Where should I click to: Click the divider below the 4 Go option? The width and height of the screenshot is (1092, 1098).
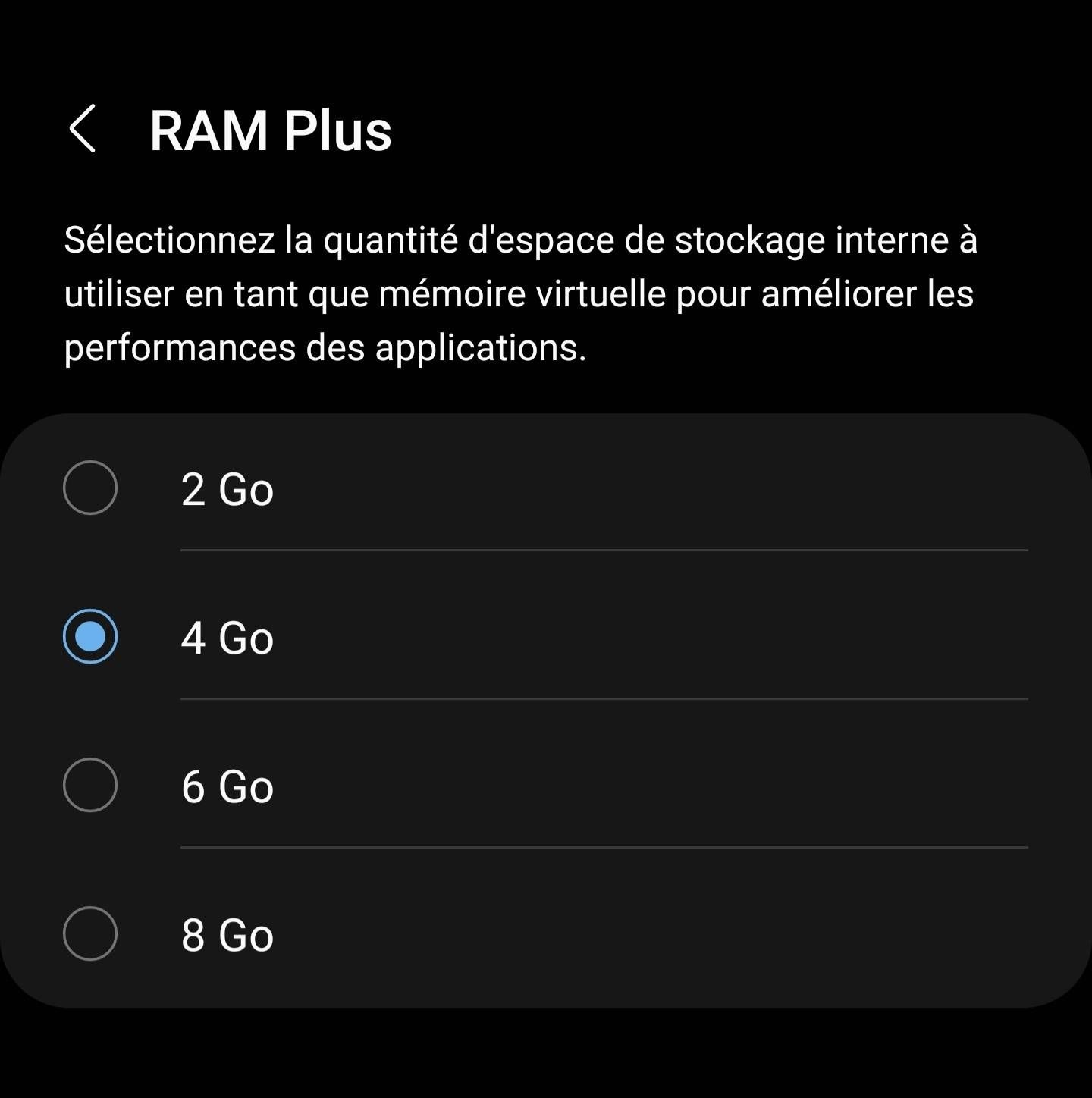coord(604,698)
